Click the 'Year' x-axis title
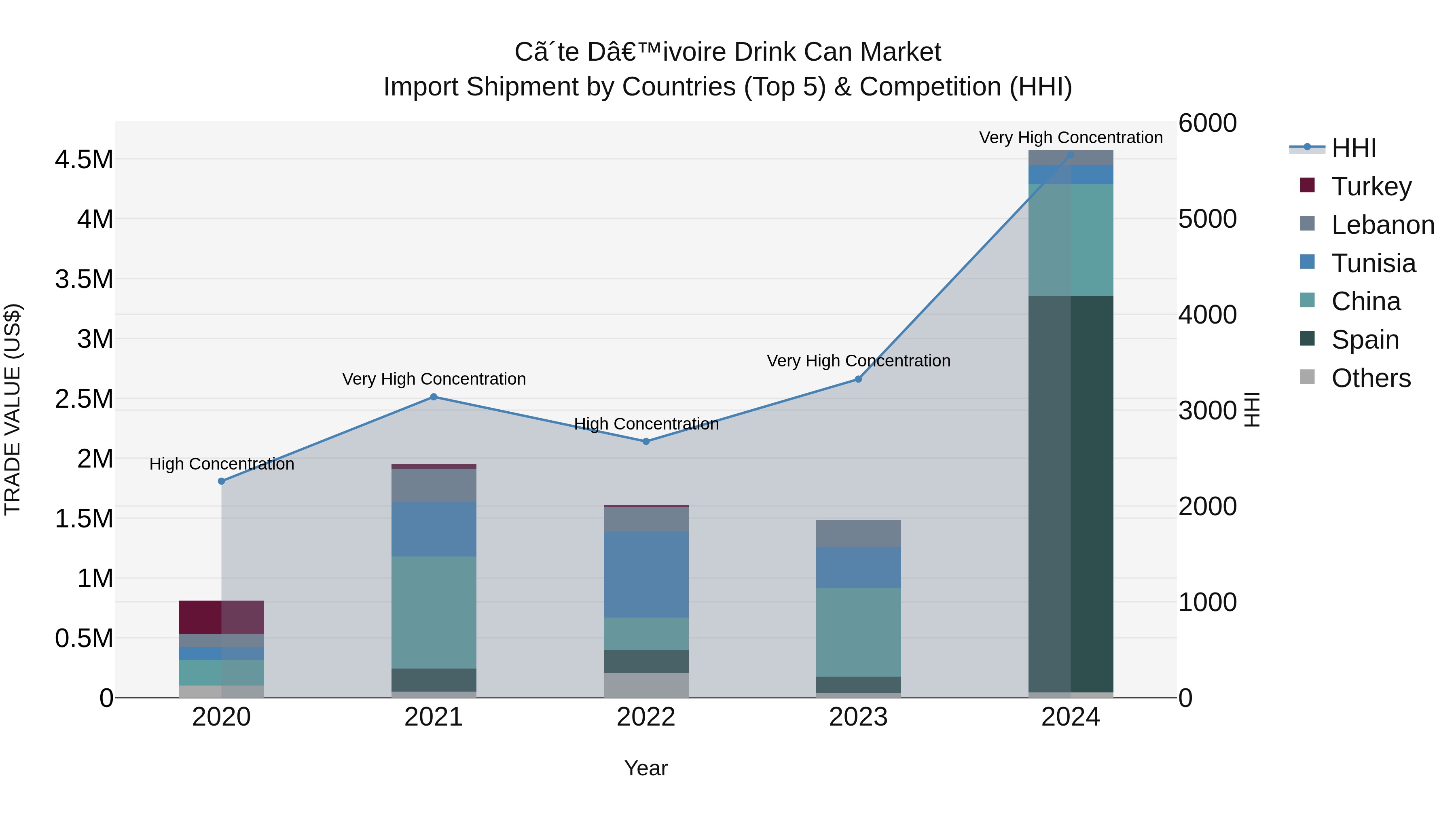 point(646,769)
